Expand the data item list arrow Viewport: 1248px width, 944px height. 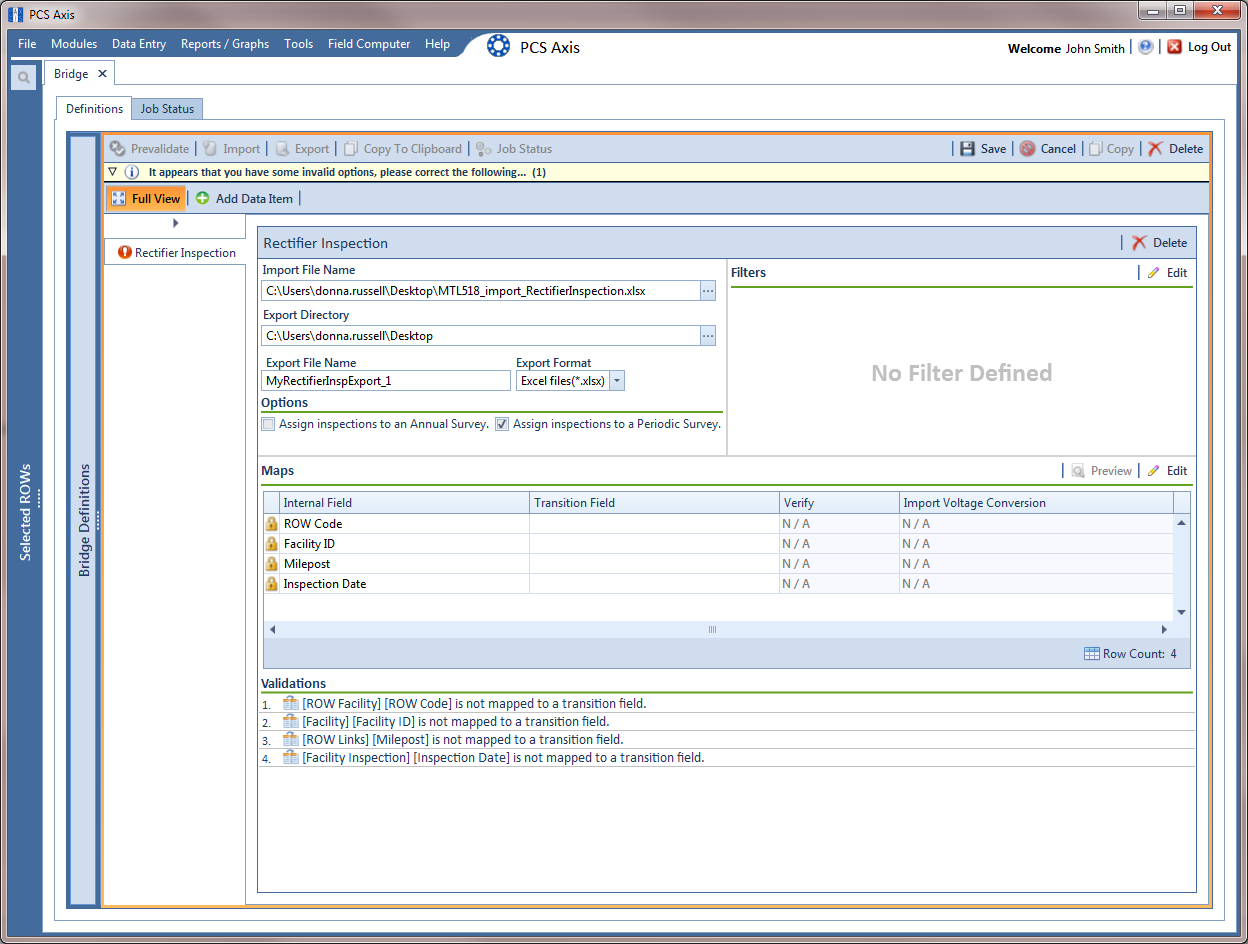[x=176, y=223]
